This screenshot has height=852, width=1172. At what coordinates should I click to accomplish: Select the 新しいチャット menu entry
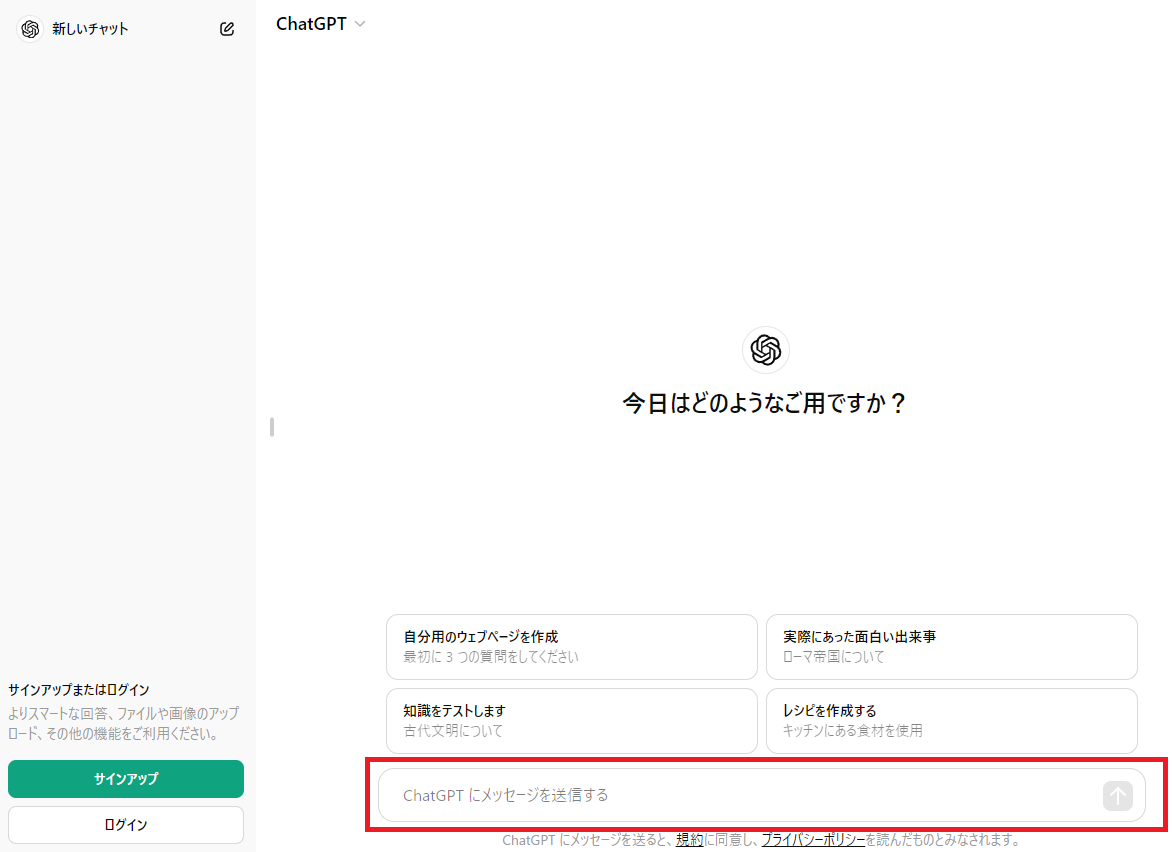tap(88, 29)
